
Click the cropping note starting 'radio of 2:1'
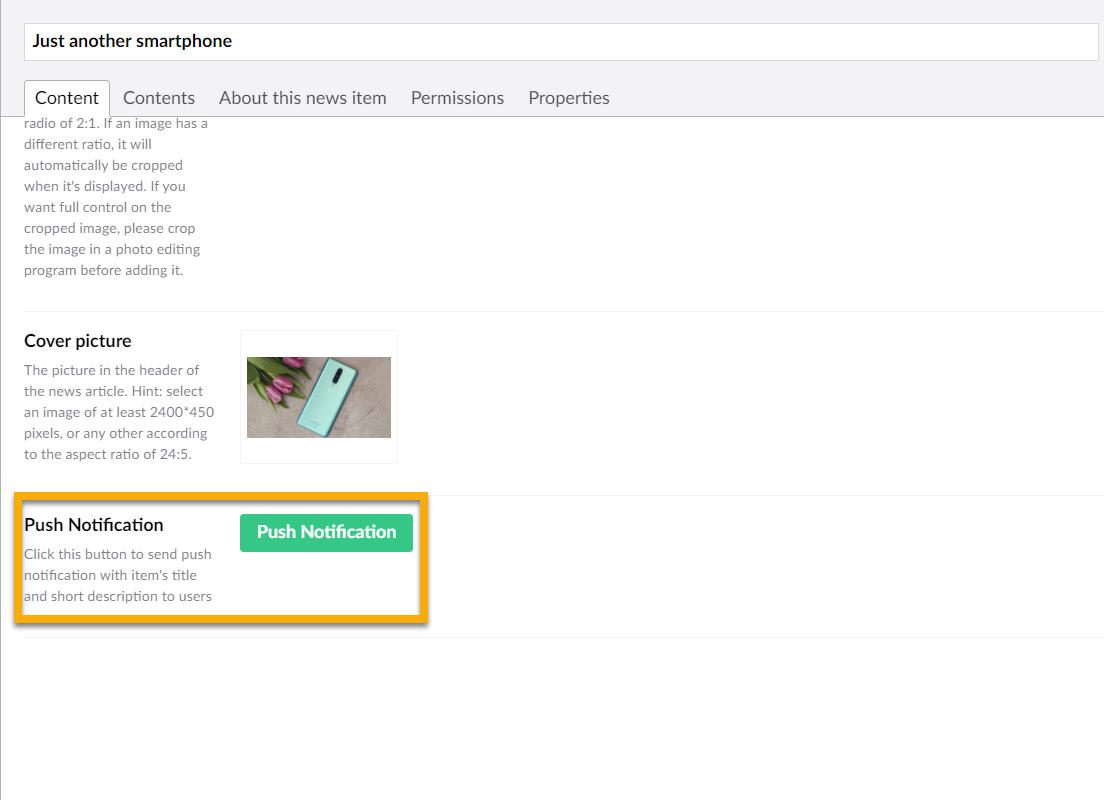[115, 196]
